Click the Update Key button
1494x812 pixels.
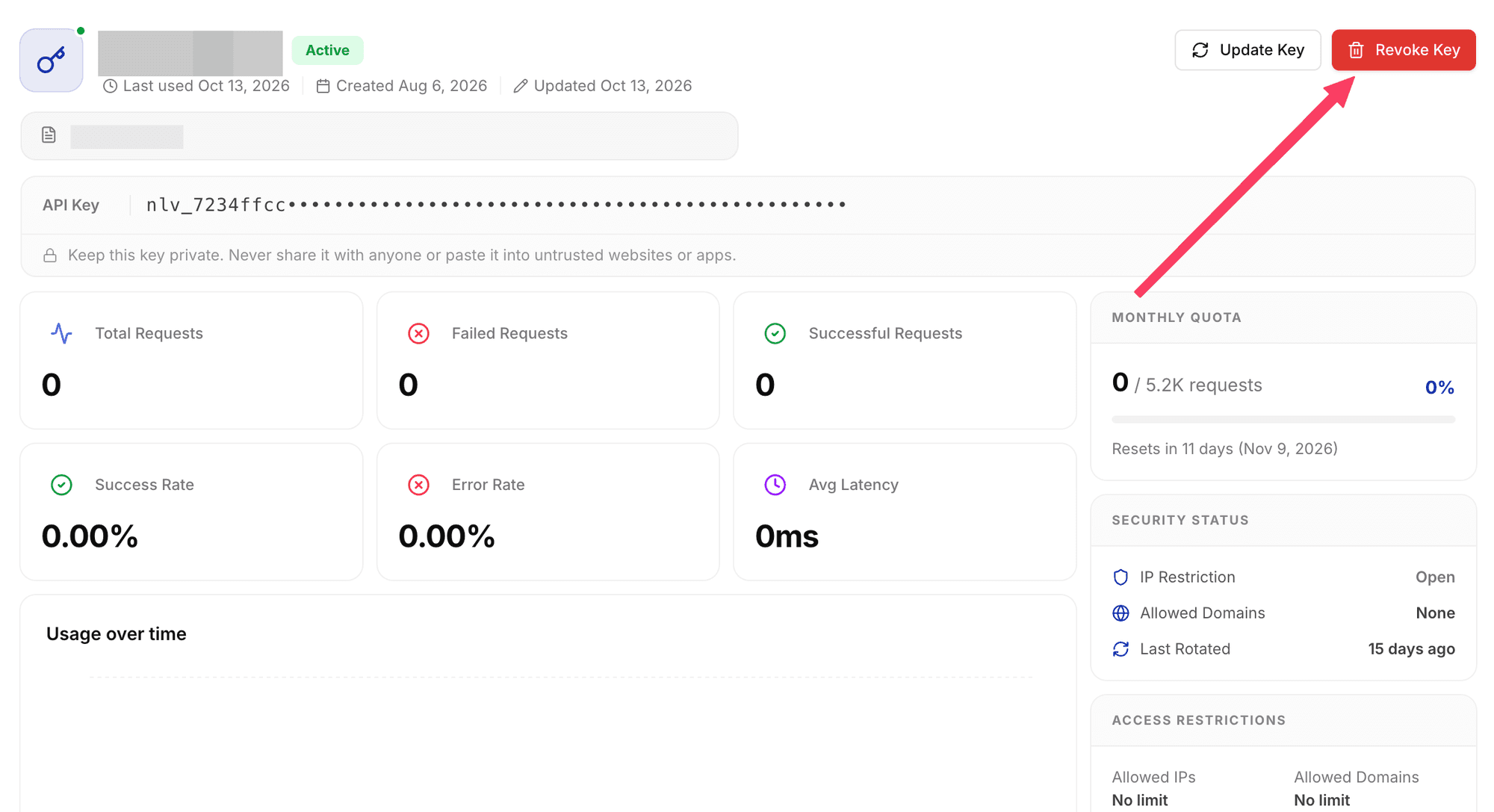click(x=1247, y=50)
